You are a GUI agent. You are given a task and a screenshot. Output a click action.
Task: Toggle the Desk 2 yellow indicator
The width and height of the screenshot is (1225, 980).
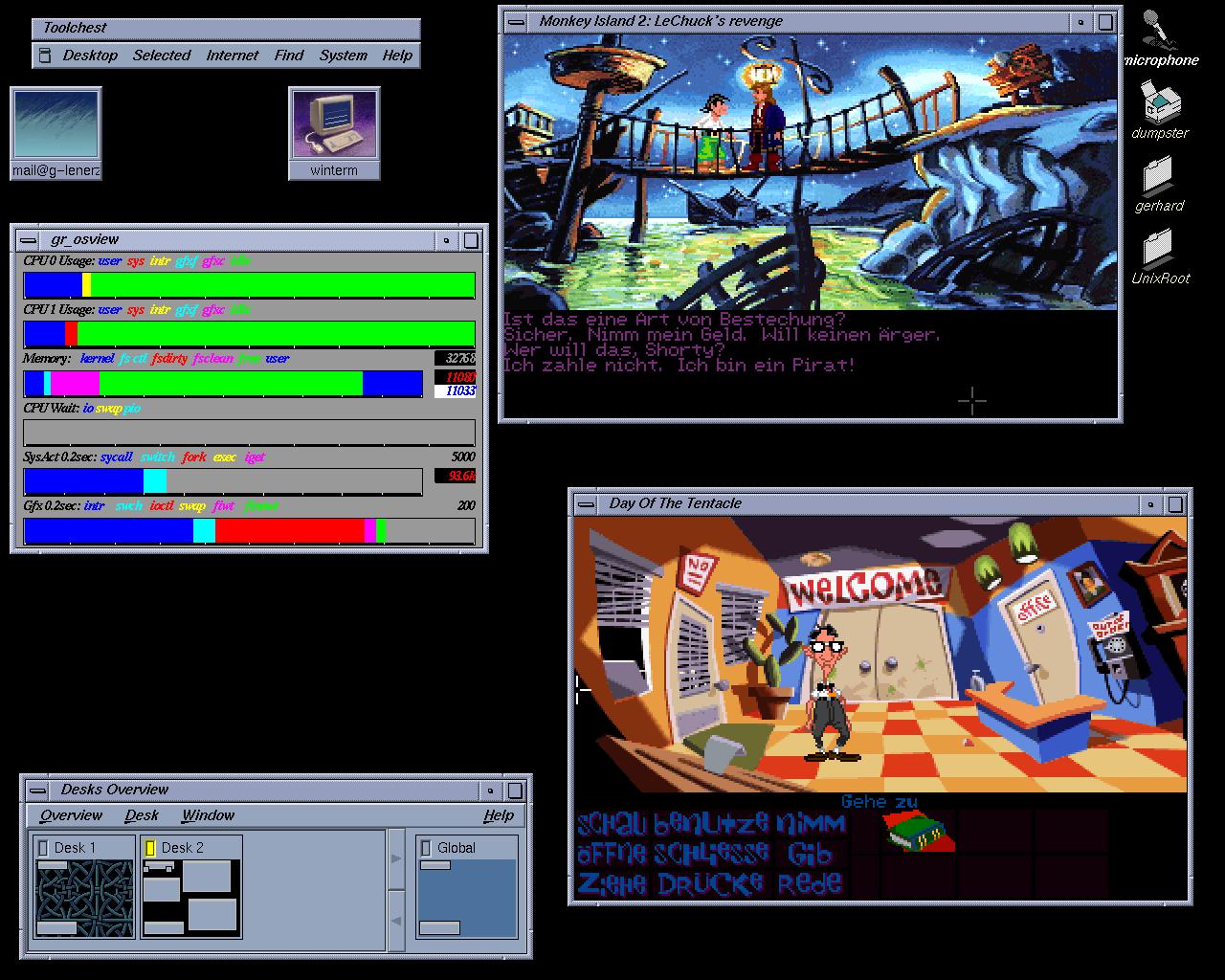(150, 848)
